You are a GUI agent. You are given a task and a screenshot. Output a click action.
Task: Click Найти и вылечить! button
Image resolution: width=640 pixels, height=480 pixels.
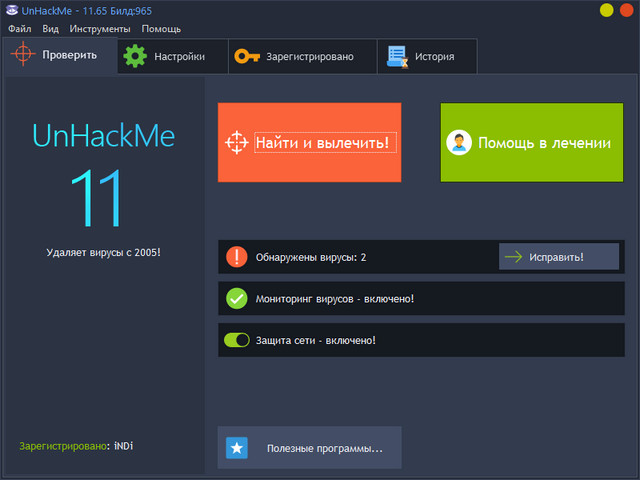click(x=324, y=143)
